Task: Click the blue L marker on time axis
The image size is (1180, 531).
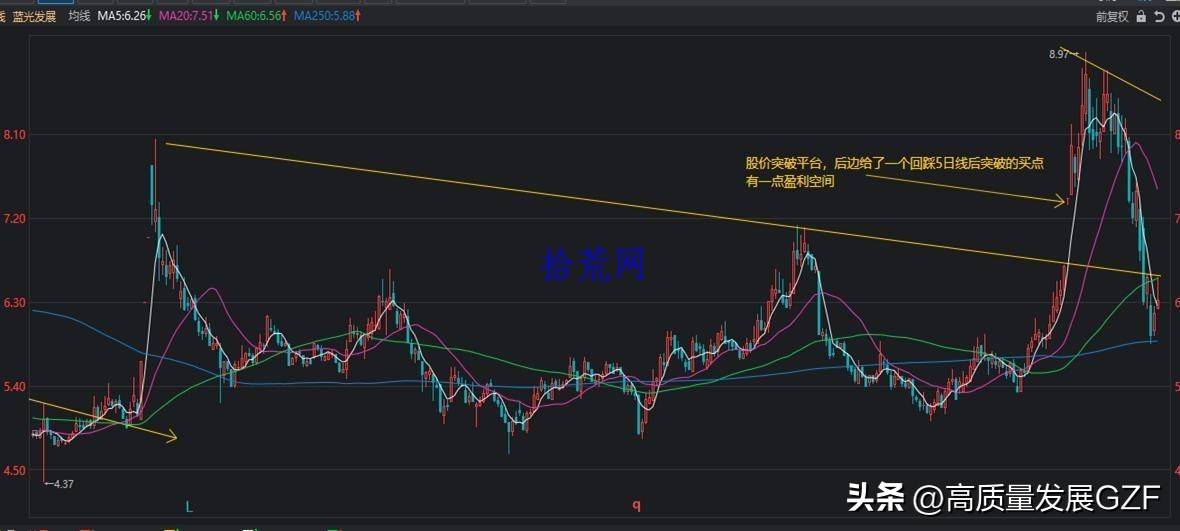Action: pos(189,508)
